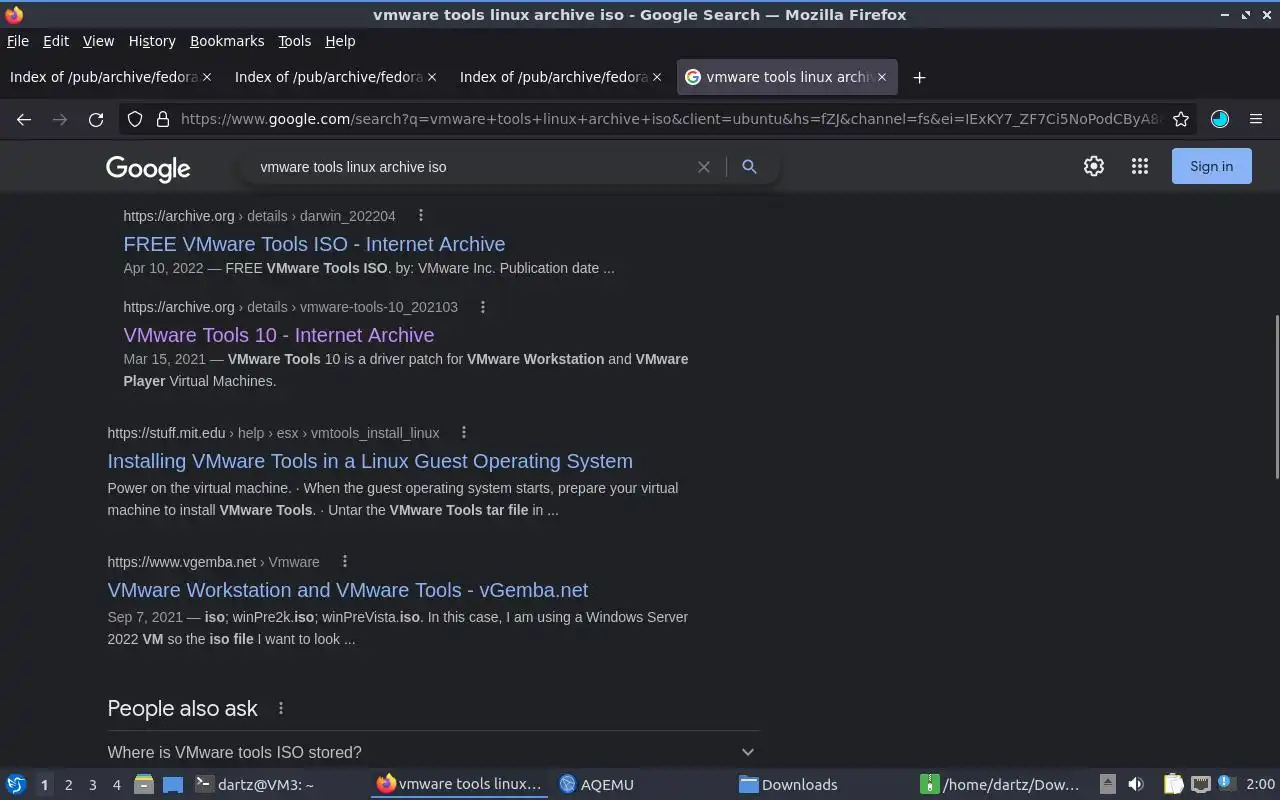This screenshot has width=1280, height=800.
Task: Open options for stuff.mit.edu result
Action: coord(464,433)
